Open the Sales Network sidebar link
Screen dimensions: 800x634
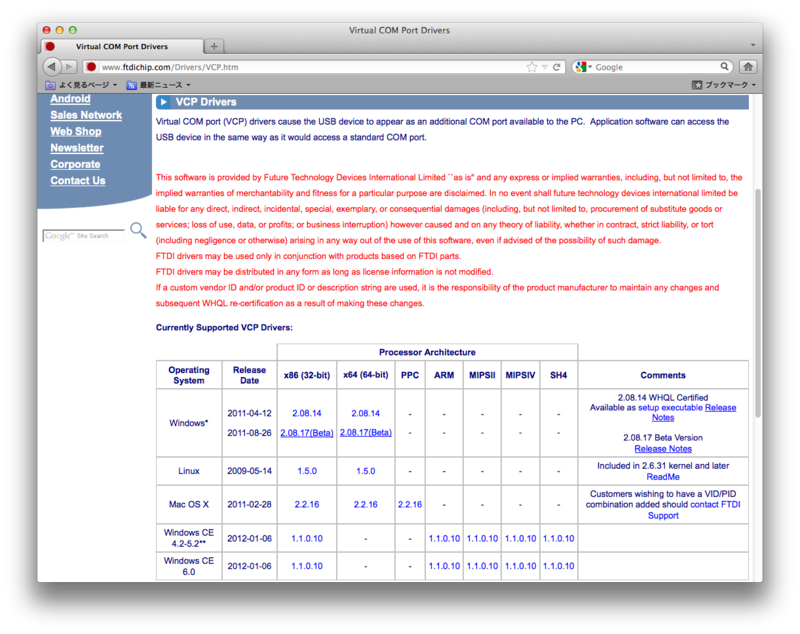point(86,115)
